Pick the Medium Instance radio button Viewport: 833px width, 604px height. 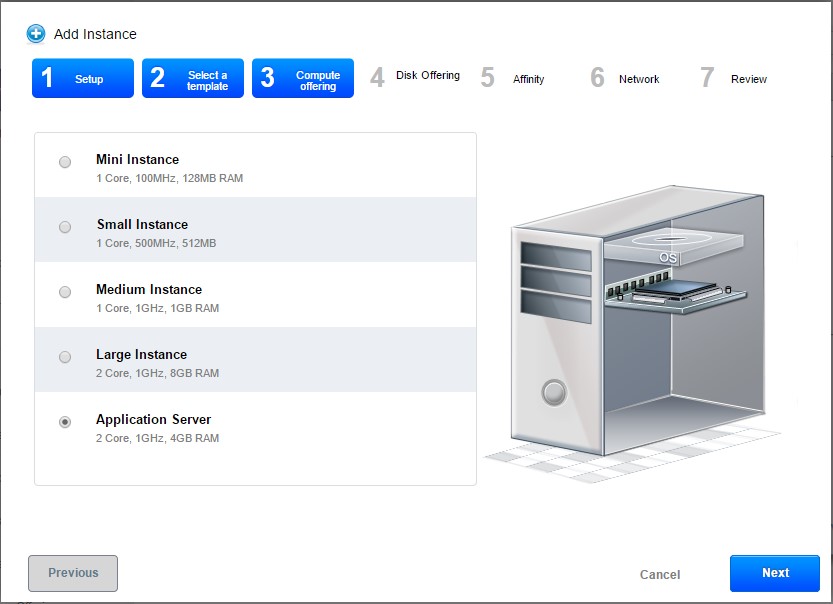point(65,292)
